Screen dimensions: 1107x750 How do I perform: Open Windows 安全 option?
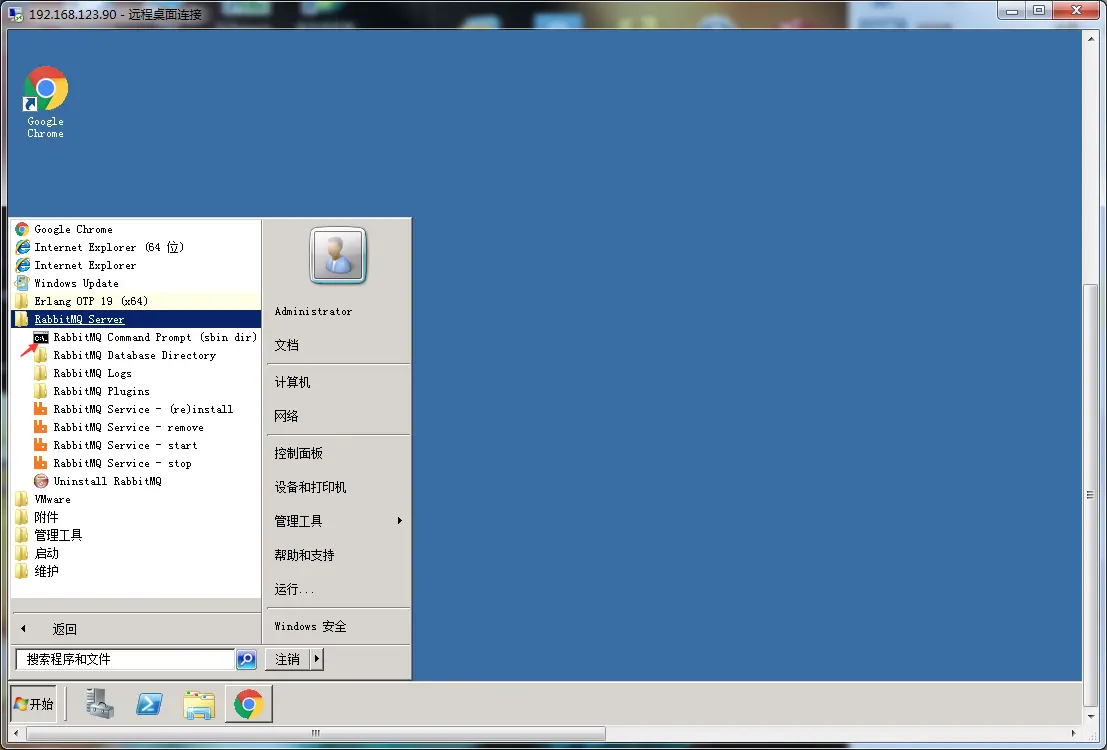tap(339, 626)
